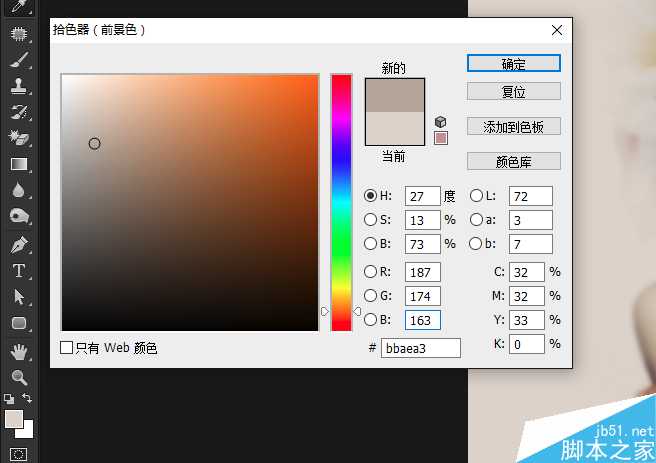
Task: Click the toolbar foreground color swatch
Action: tap(14, 419)
